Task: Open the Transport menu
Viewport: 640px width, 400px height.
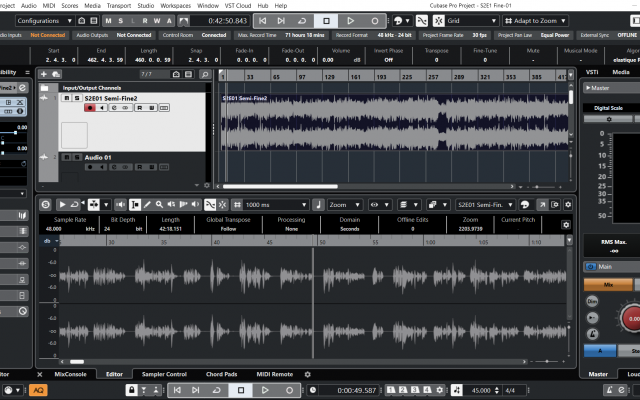Action: (119, 6)
